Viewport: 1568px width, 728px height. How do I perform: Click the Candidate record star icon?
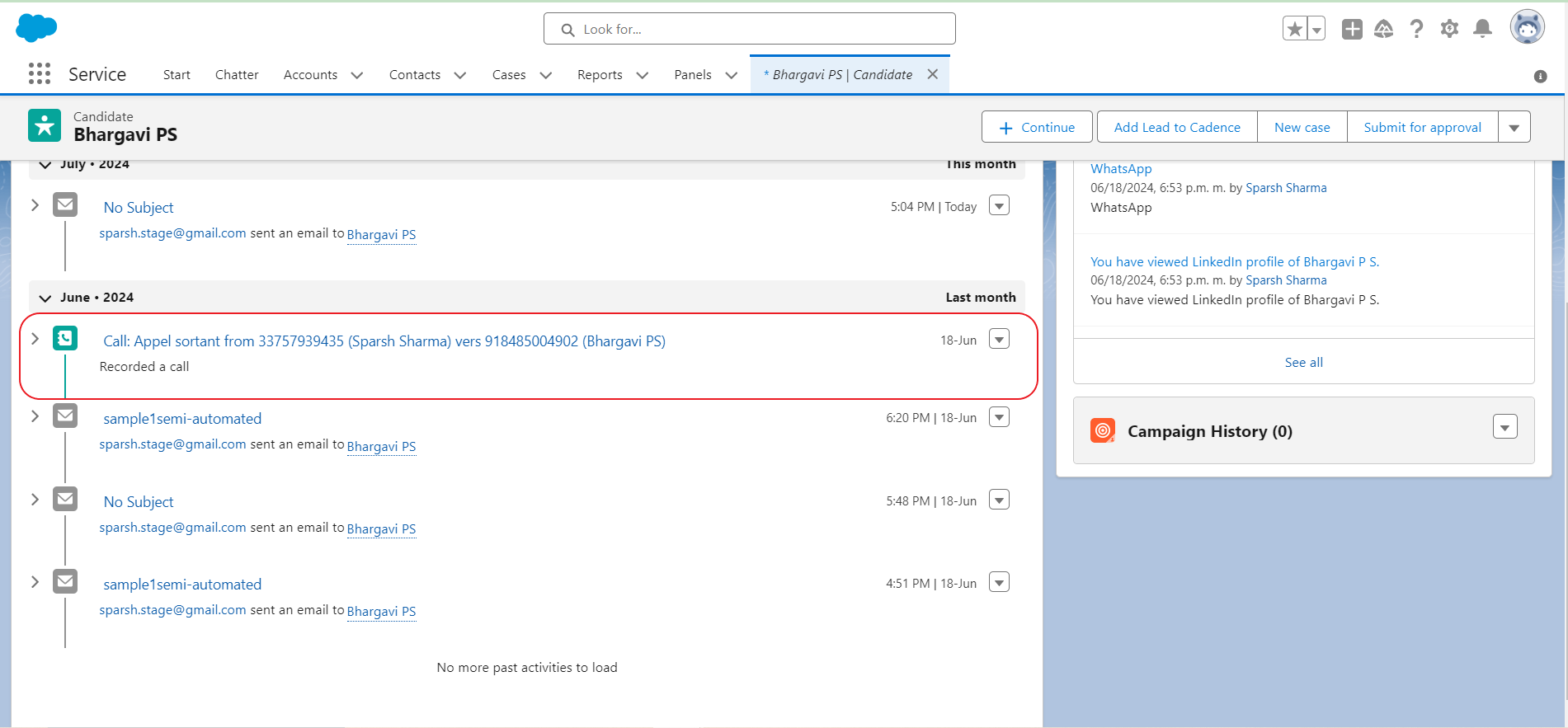[45, 125]
